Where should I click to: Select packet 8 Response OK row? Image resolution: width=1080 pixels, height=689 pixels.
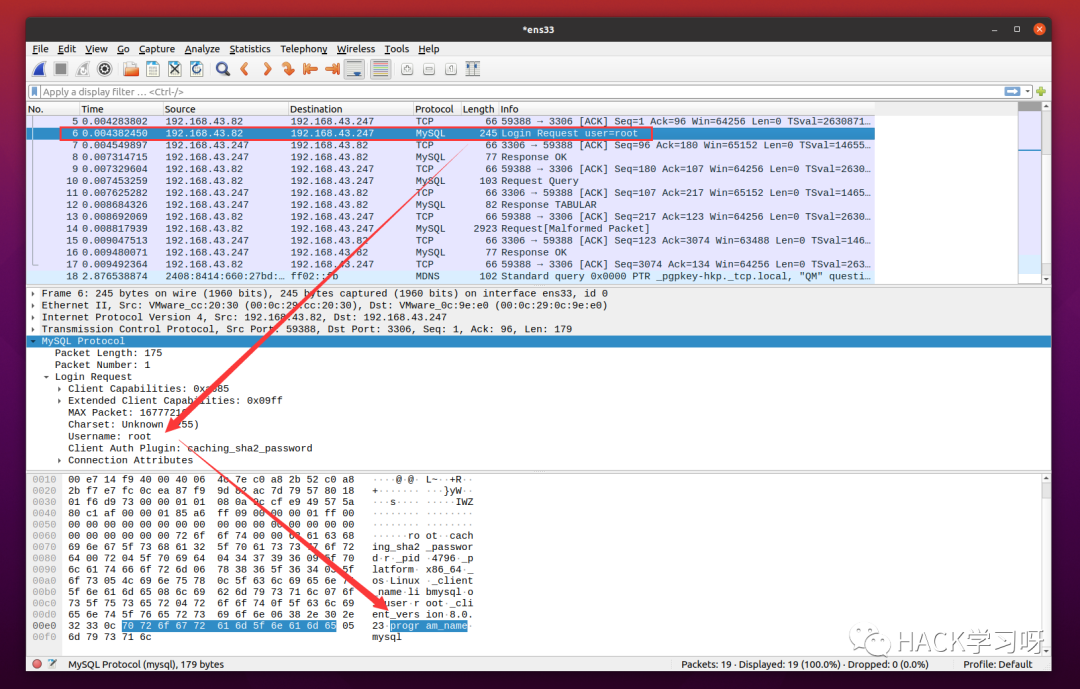tap(451, 157)
